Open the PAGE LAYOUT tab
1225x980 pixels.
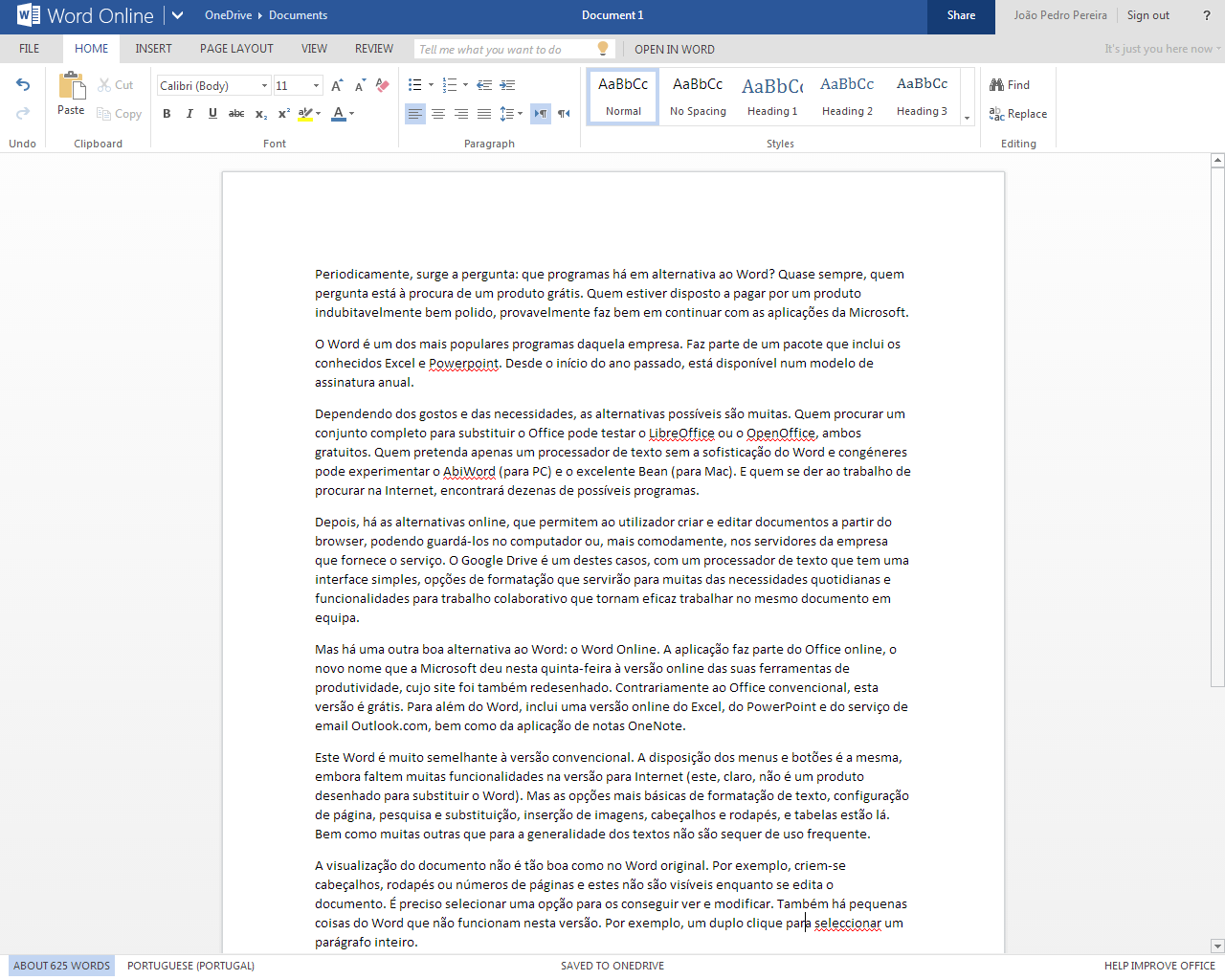pyautogui.click(x=236, y=49)
